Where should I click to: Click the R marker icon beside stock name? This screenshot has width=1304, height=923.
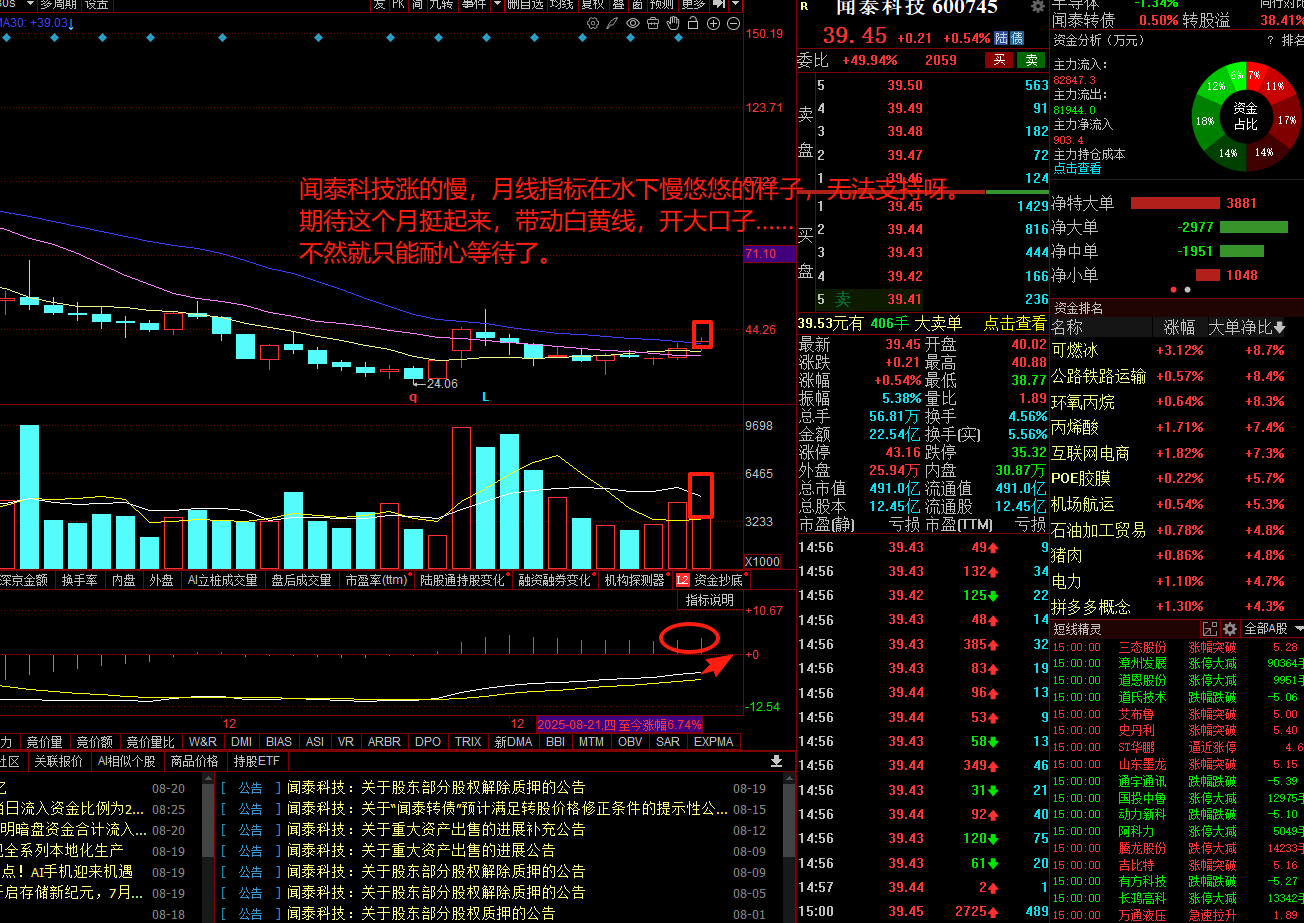tap(803, 6)
